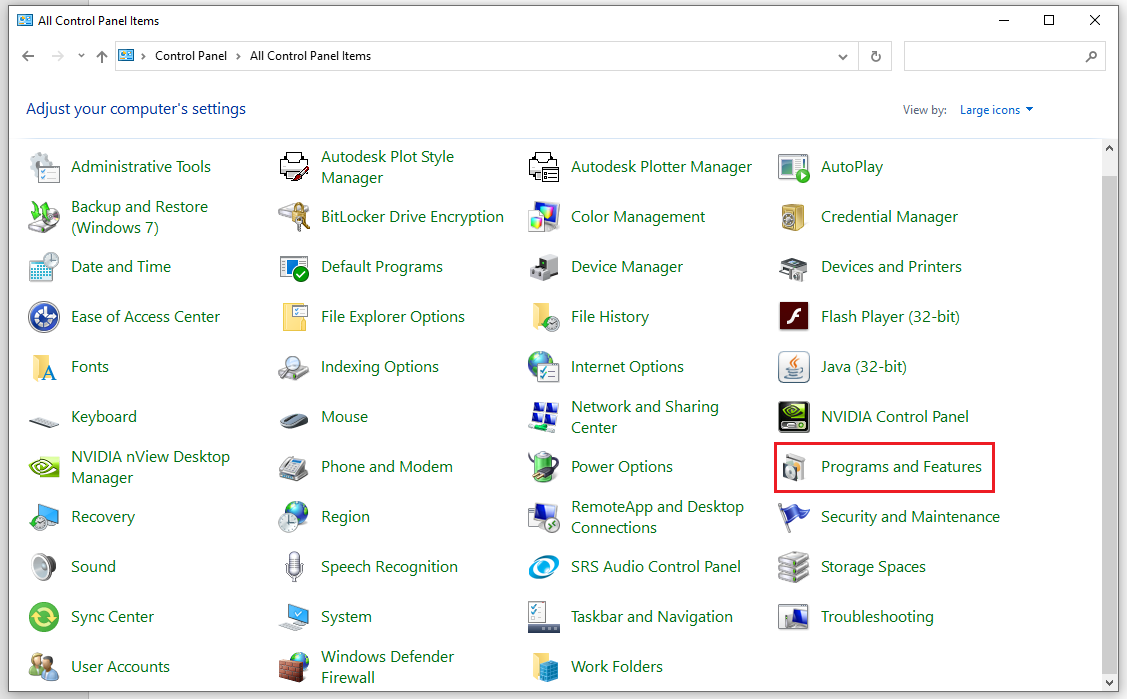Launch BitLocker Drive Encryption
This screenshot has width=1127, height=699.
pos(412,216)
